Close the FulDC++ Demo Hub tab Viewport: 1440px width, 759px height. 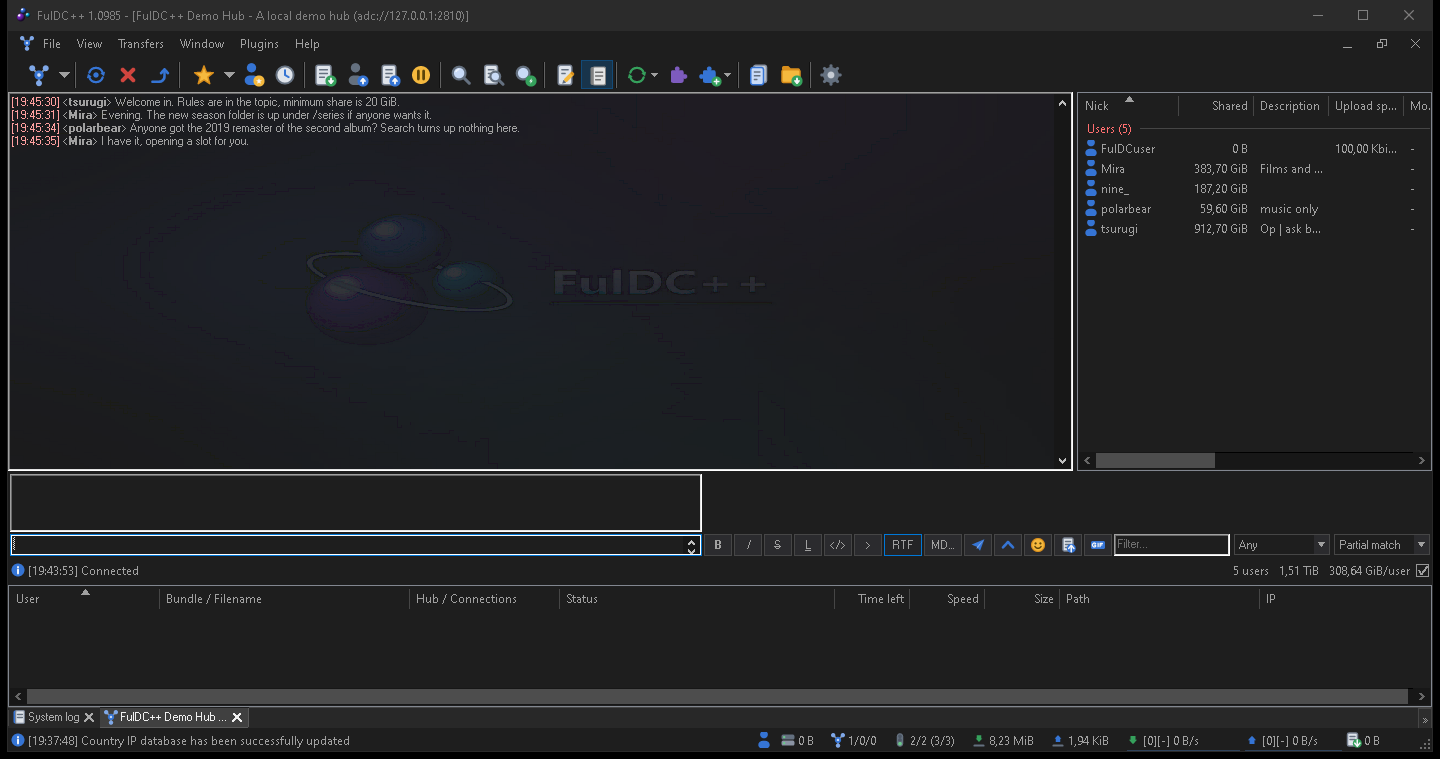click(237, 717)
